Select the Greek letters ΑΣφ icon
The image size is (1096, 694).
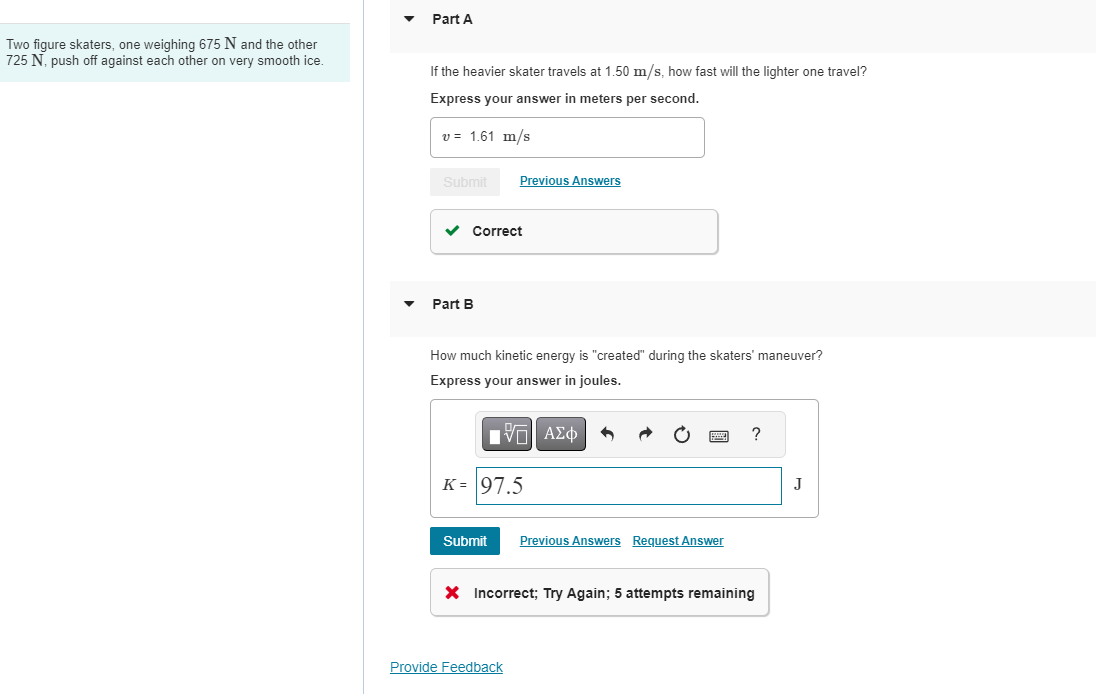tap(560, 434)
